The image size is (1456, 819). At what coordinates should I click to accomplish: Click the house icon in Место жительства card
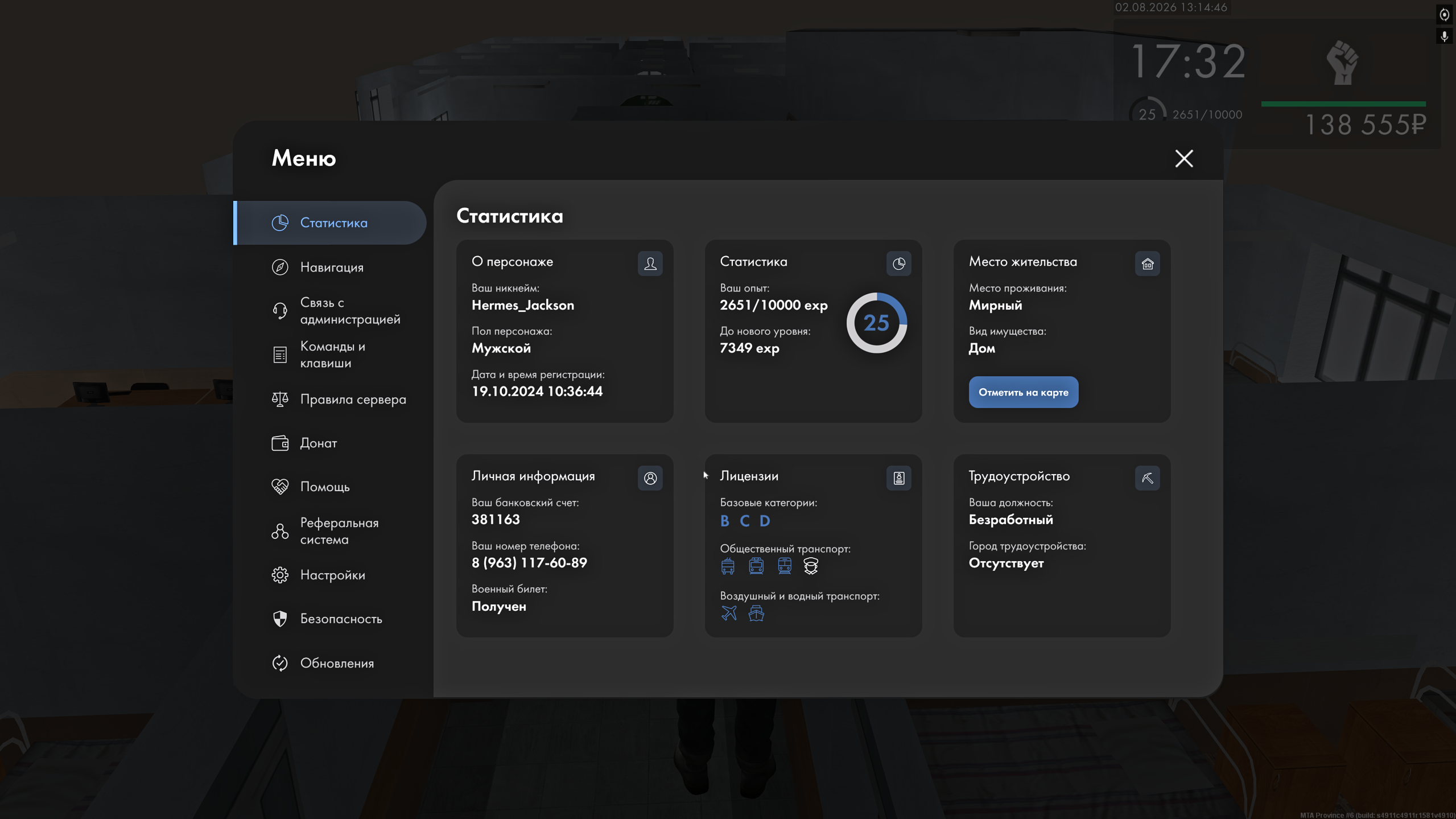click(1148, 264)
